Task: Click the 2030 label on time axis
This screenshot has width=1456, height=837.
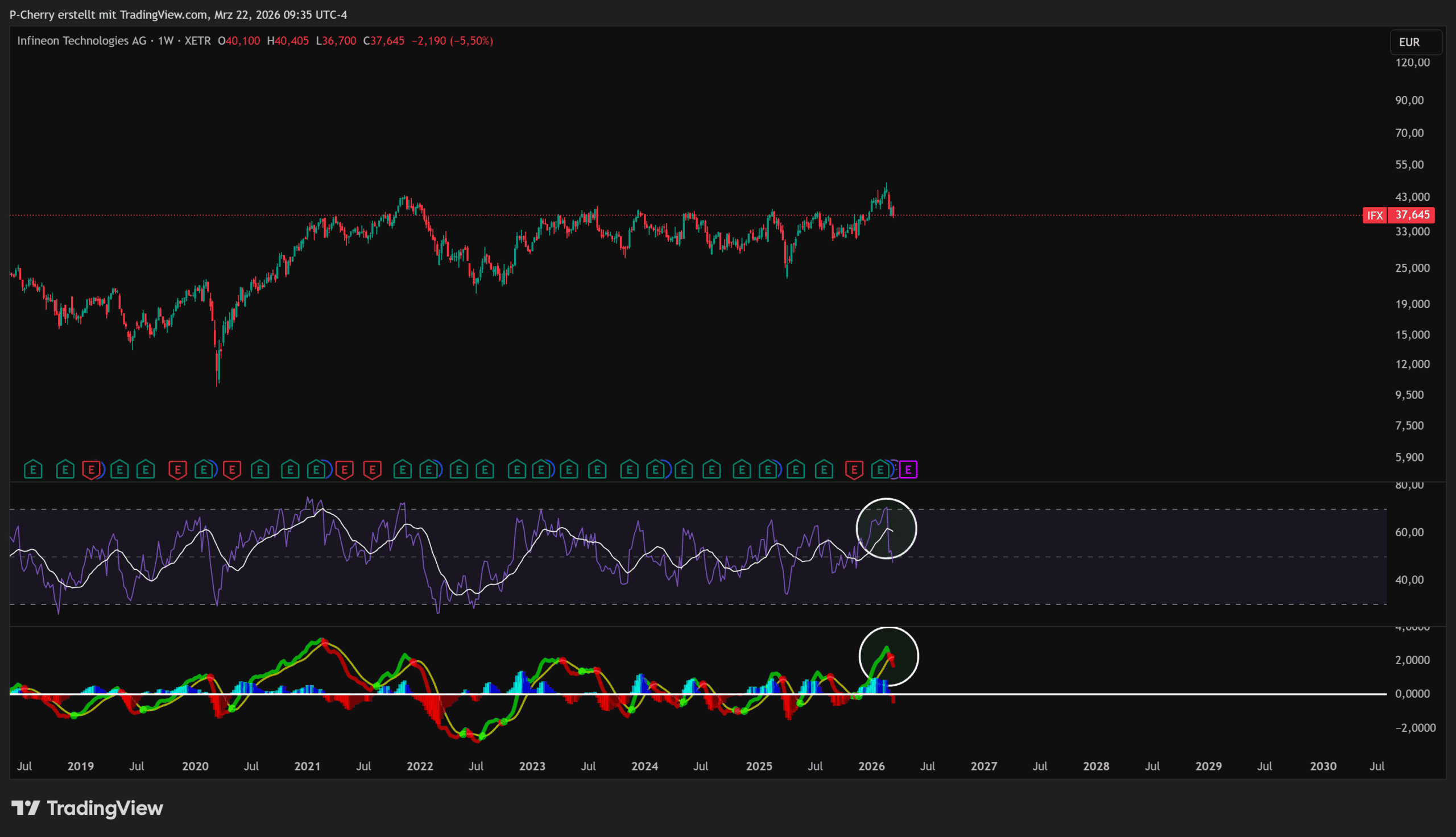Action: point(1323,766)
